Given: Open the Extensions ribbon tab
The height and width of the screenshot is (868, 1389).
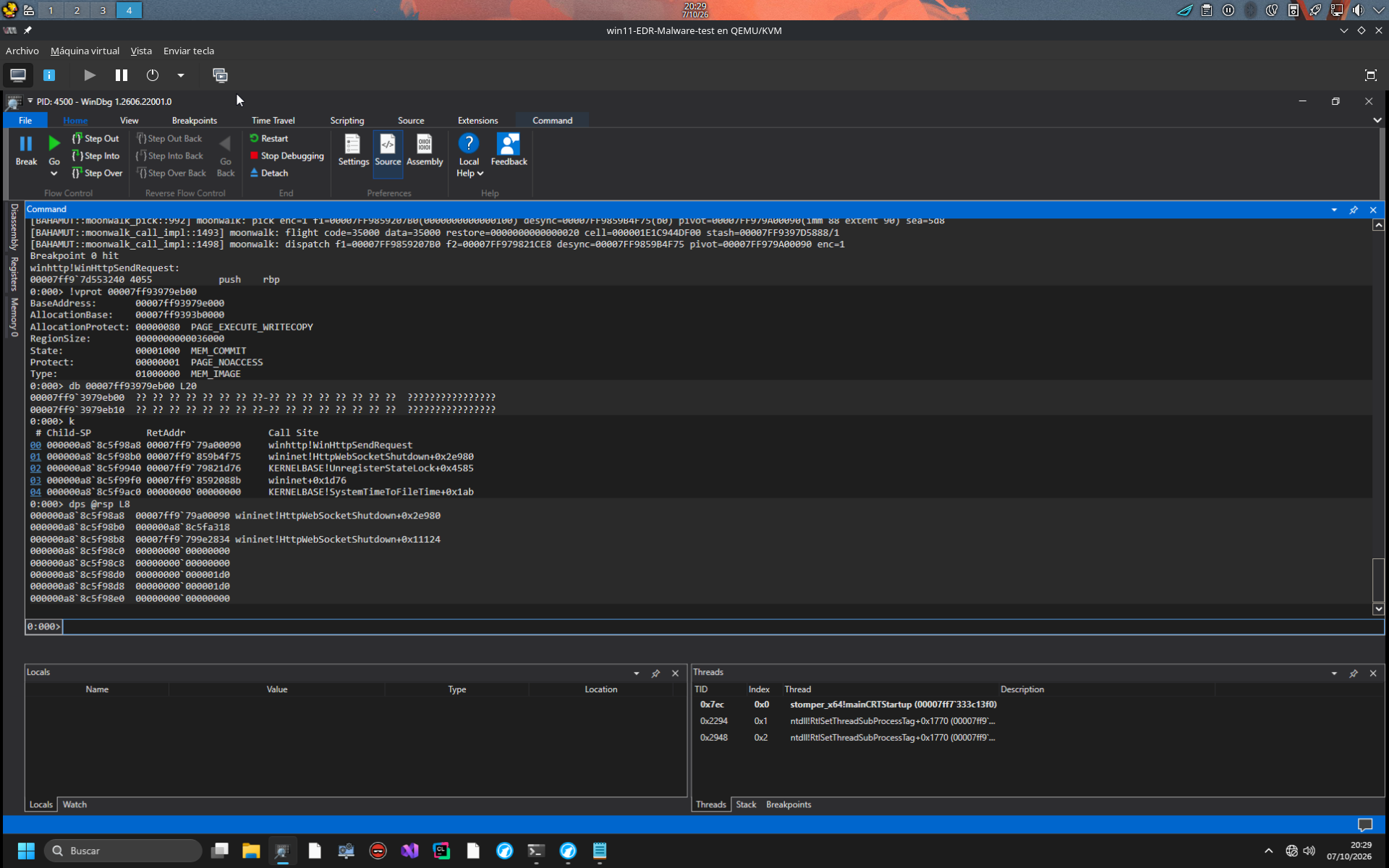Looking at the screenshot, I should [x=477, y=120].
